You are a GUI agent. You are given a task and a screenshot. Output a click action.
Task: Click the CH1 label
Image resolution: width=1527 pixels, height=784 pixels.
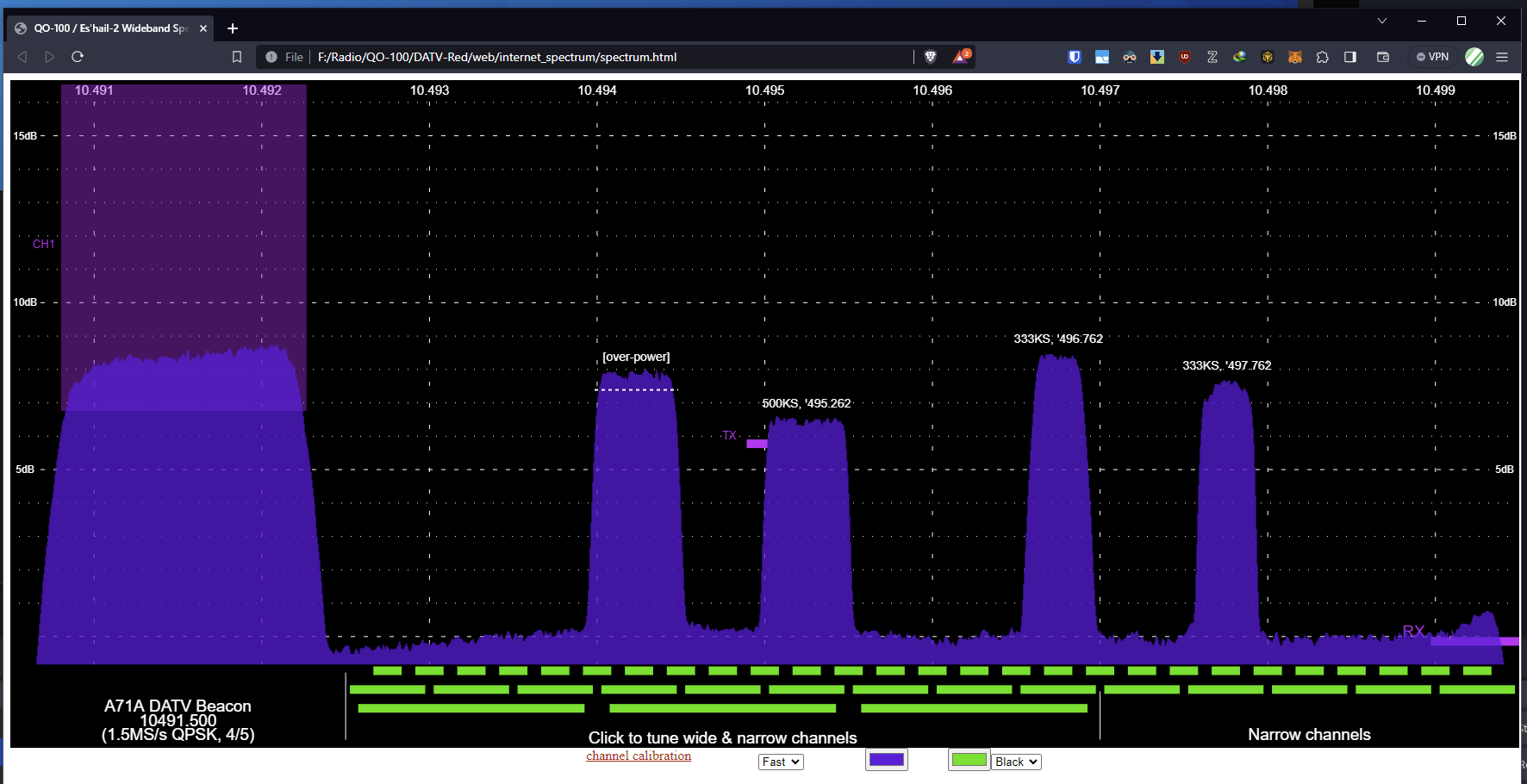[44, 244]
